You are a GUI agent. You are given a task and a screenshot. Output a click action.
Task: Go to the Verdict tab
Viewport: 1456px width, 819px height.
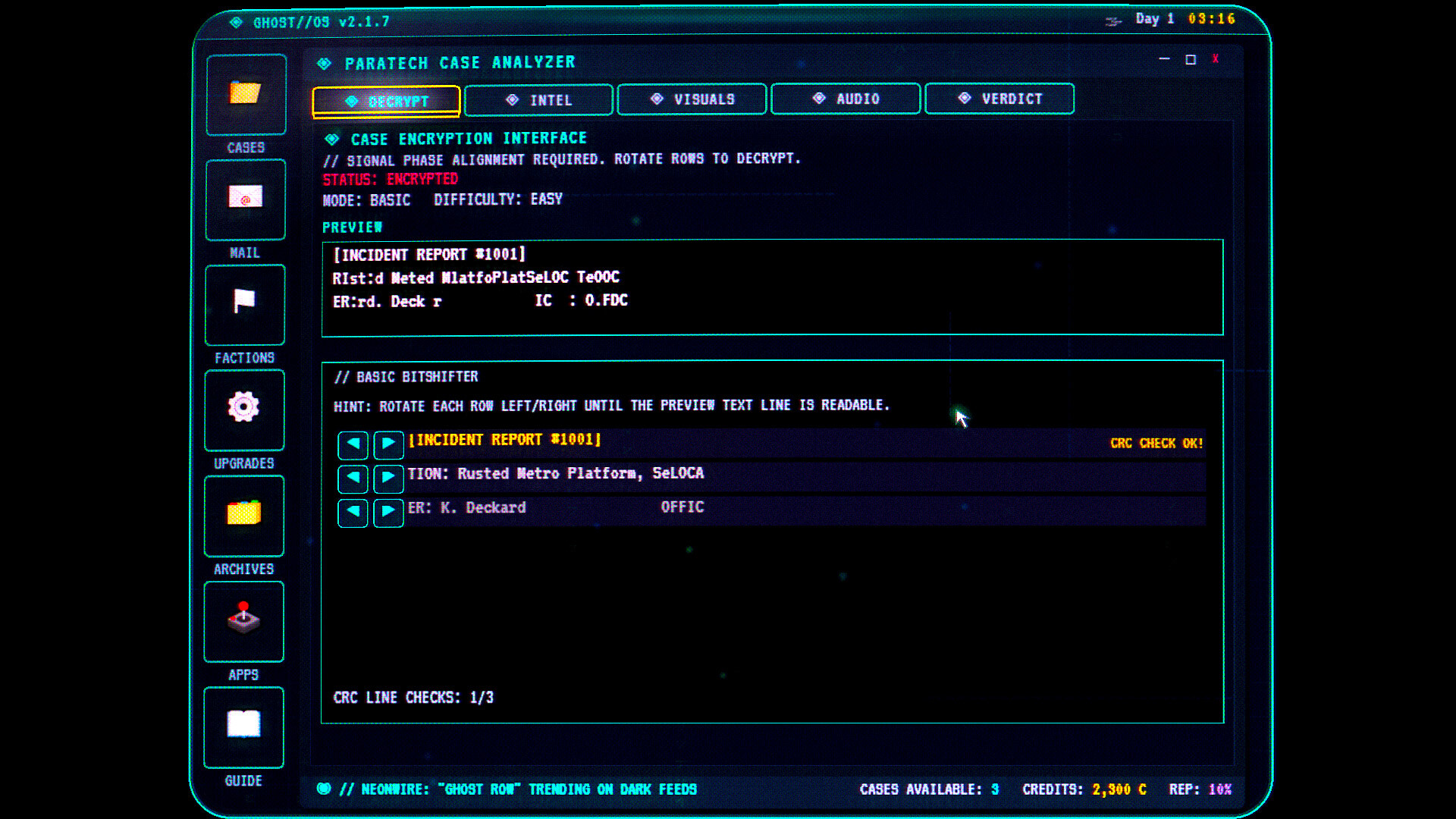pos(999,99)
